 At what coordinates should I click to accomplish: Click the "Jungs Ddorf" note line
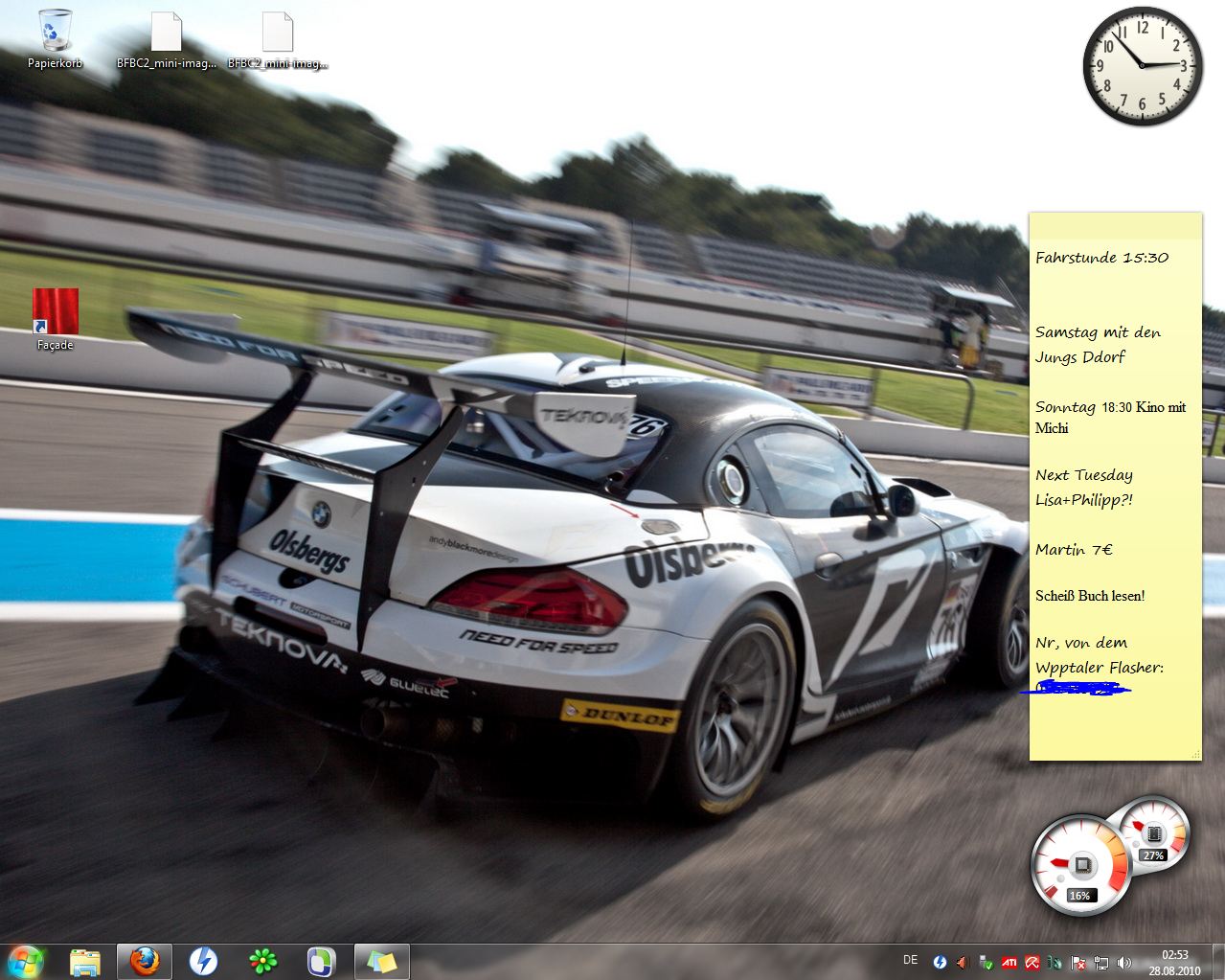pos(1080,356)
